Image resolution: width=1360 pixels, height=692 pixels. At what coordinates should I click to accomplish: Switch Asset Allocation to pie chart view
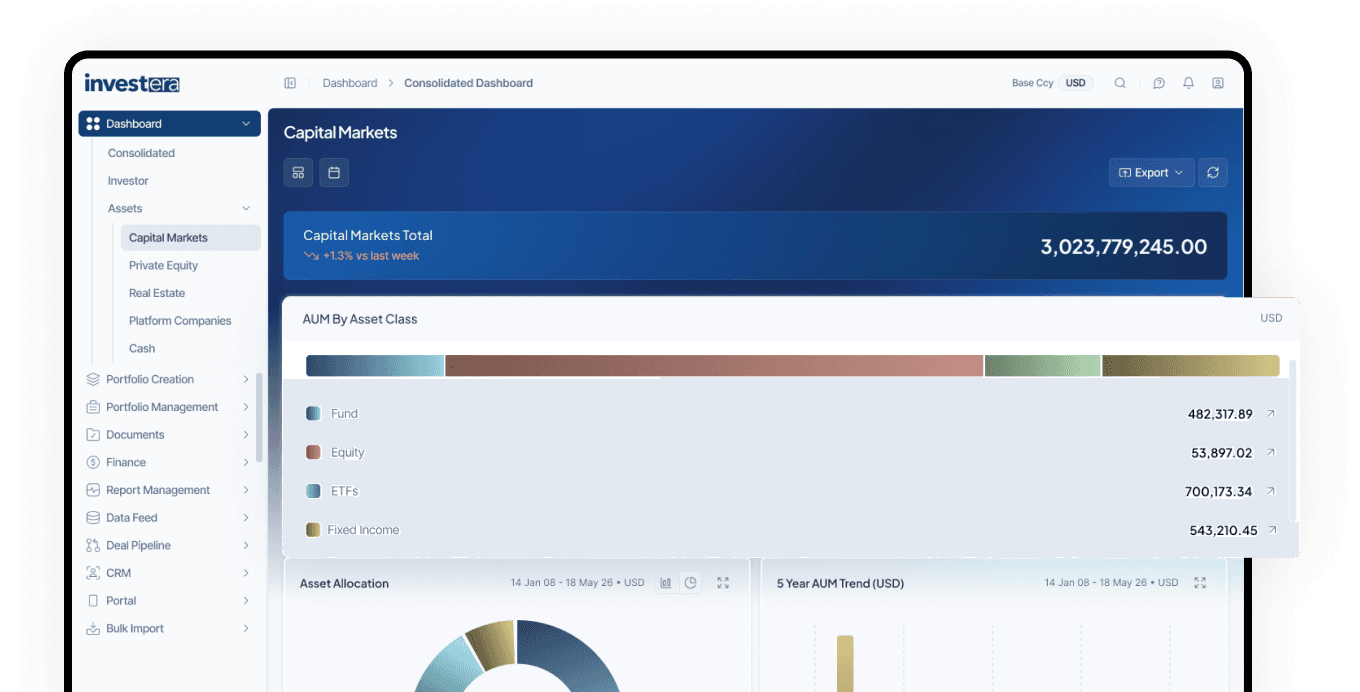pos(690,583)
